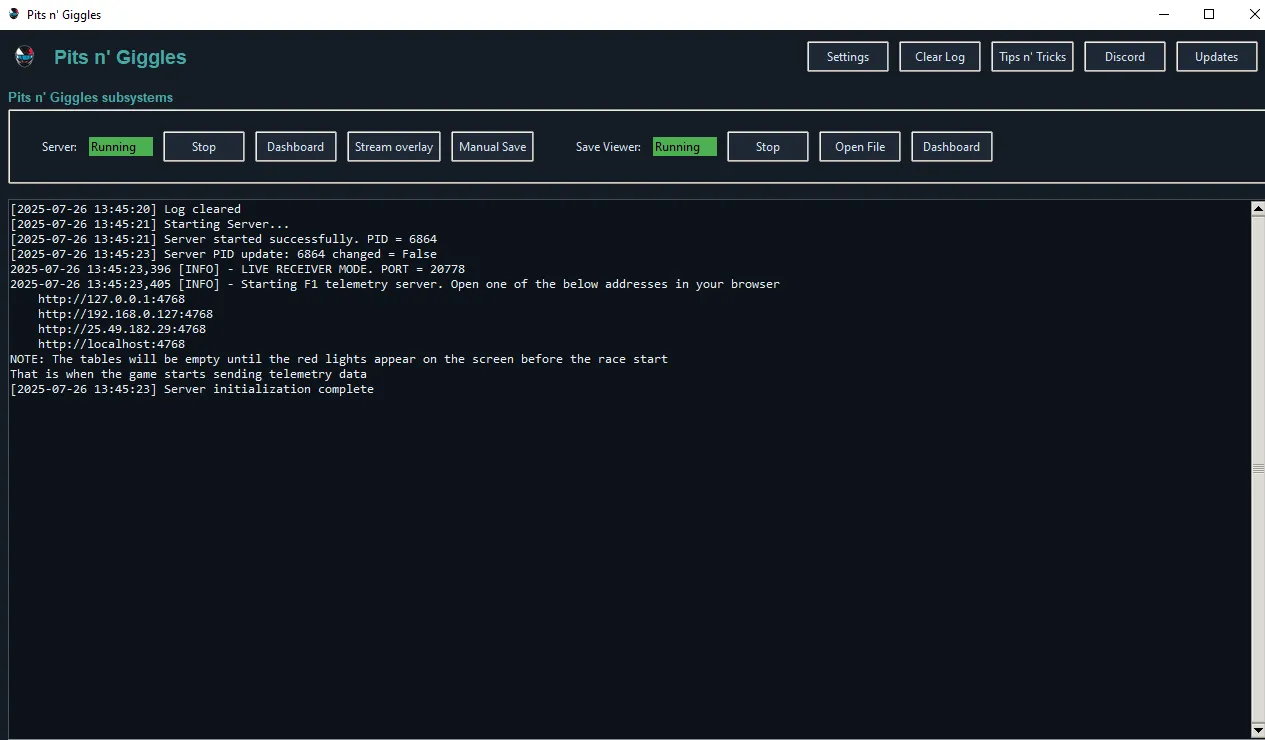Click the Pits n' Giggles logo icon
The image size is (1265, 740).
pyautogui.click(x=24, y=57)
